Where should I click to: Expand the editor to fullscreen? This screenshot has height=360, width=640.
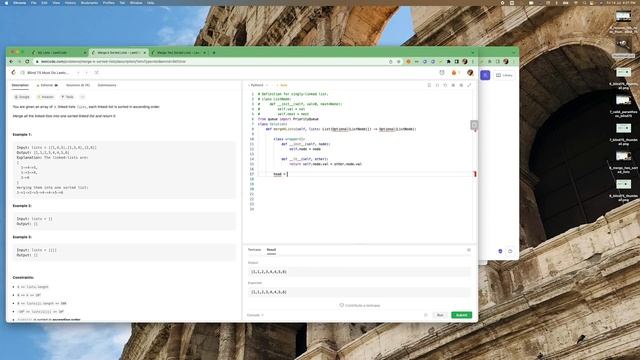coord(469,85)
